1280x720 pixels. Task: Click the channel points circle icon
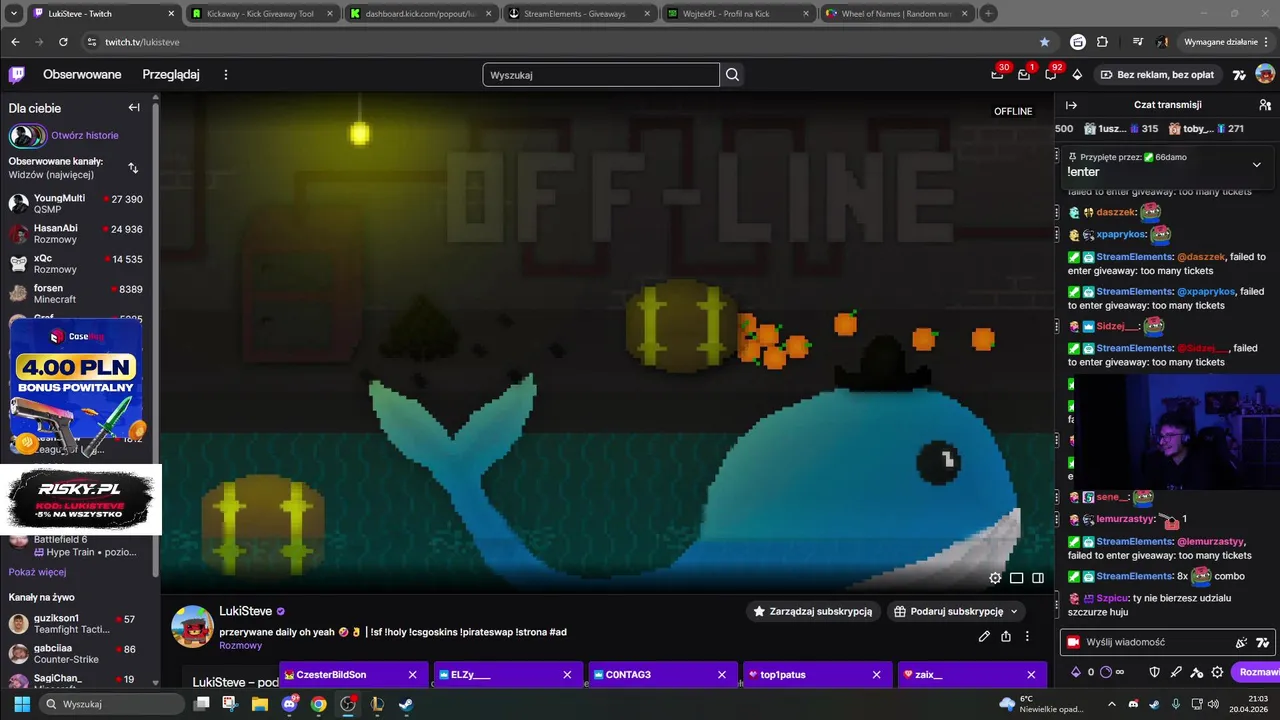(1106, 672)
